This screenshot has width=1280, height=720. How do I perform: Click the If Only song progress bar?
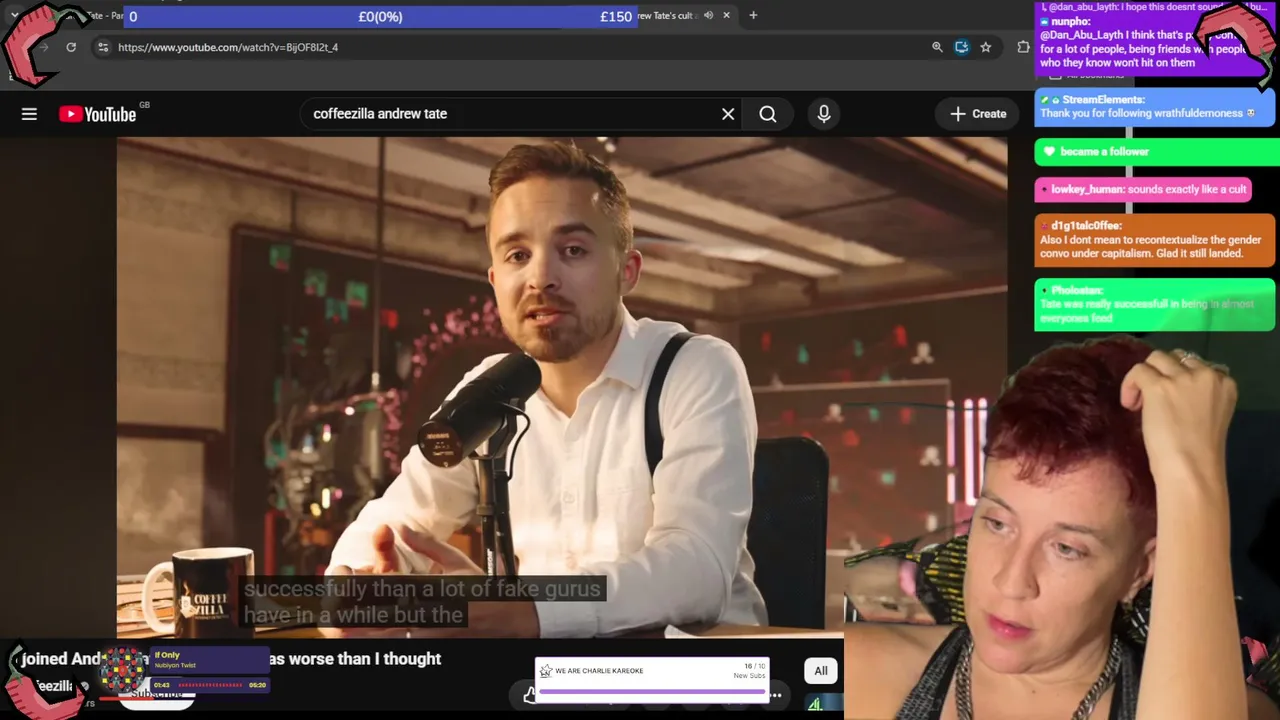tap(211, 685)
